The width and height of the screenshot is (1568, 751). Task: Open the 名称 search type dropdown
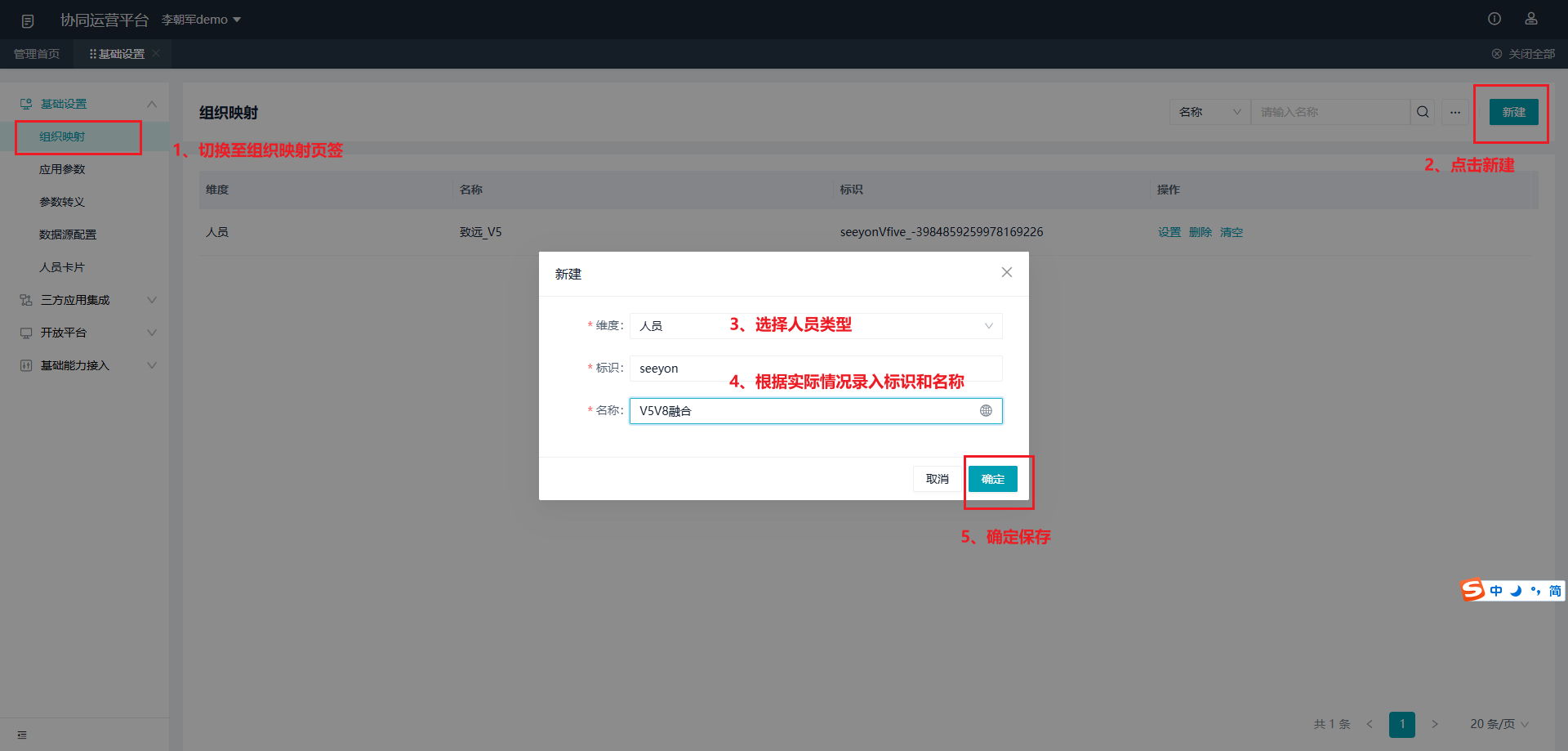point(1209,112)
